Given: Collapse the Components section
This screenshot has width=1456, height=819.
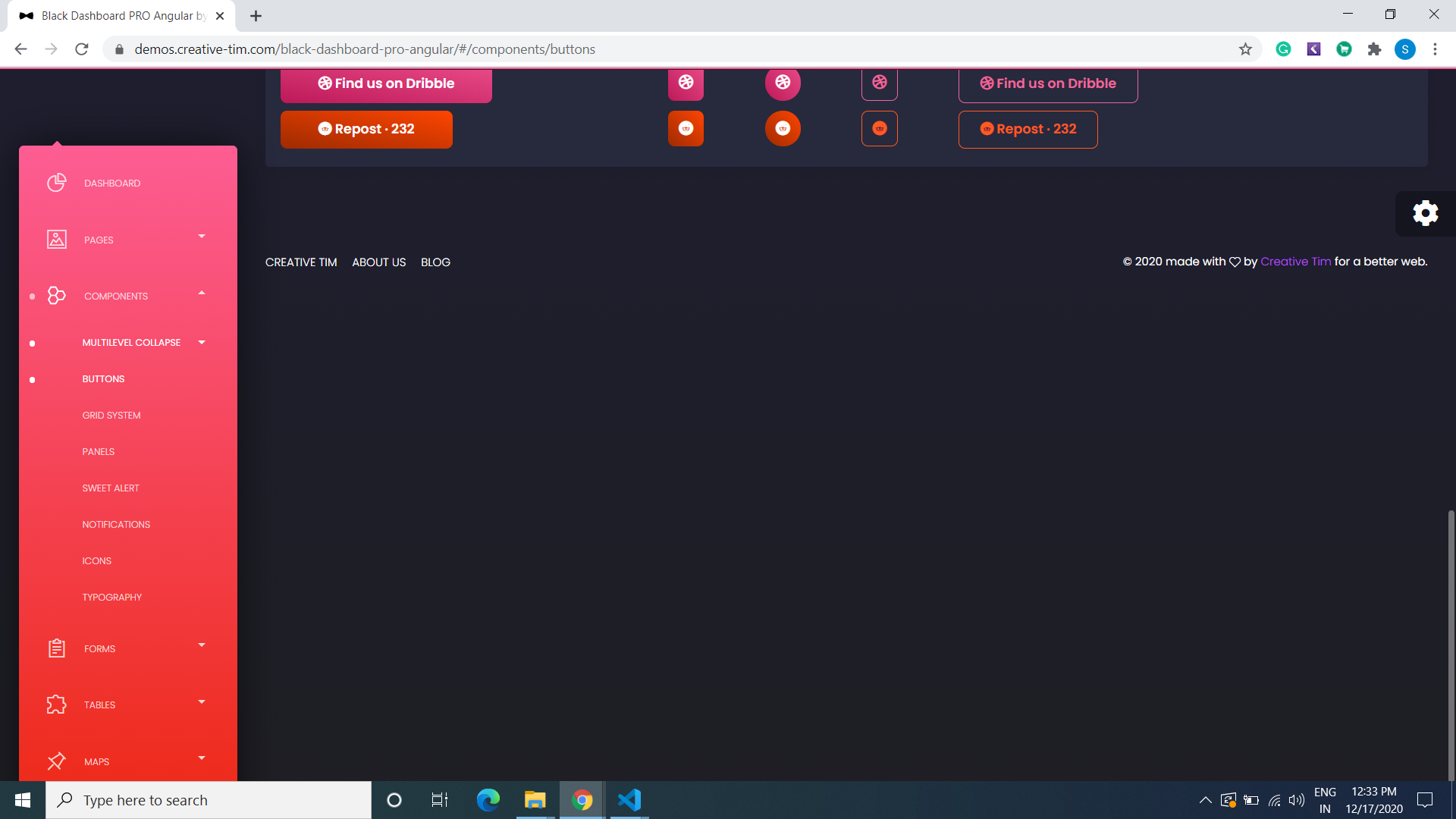Looking at the screenshot, I should click(201, 293).
